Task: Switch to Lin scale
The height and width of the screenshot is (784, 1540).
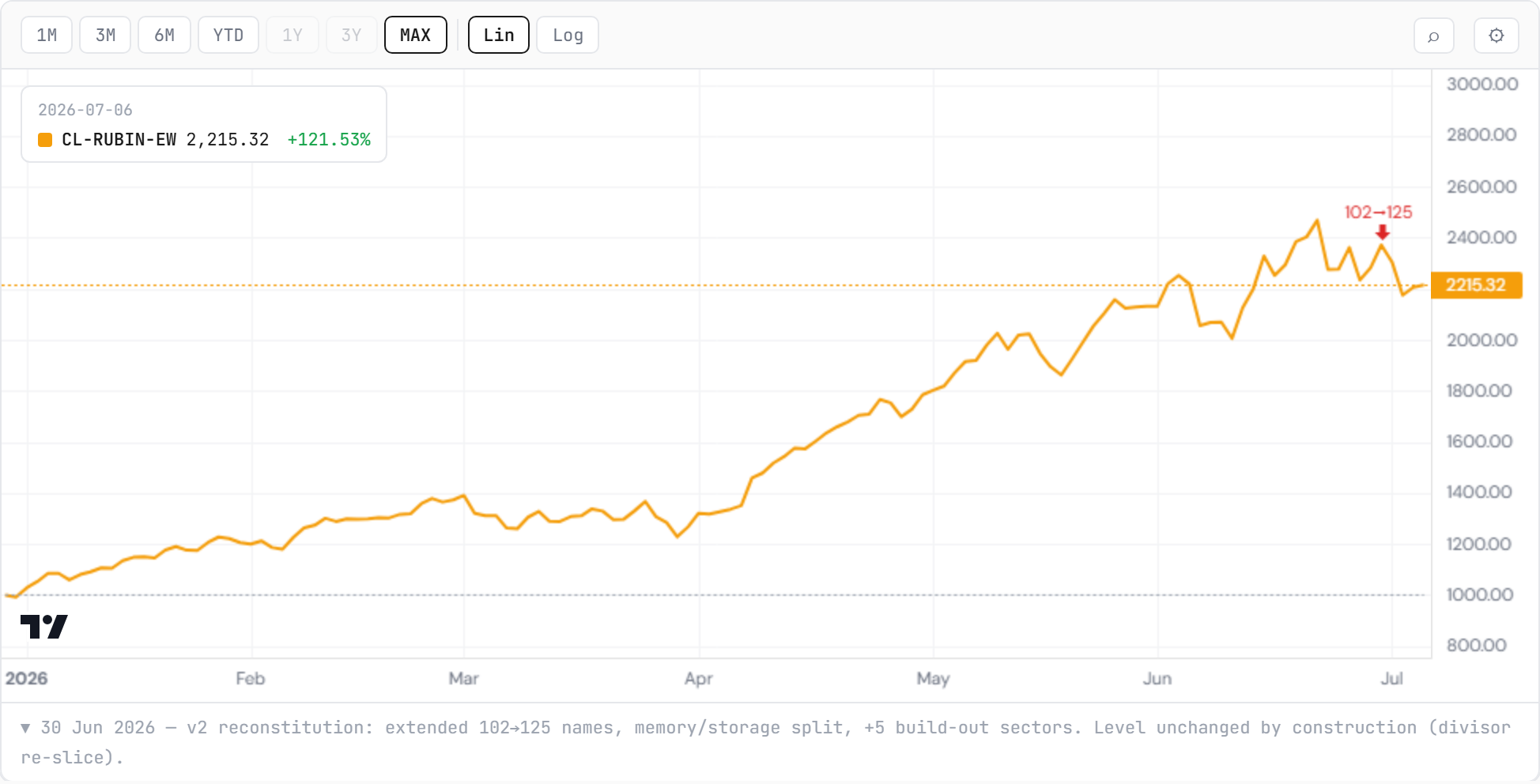Action: tap(499, 36)
